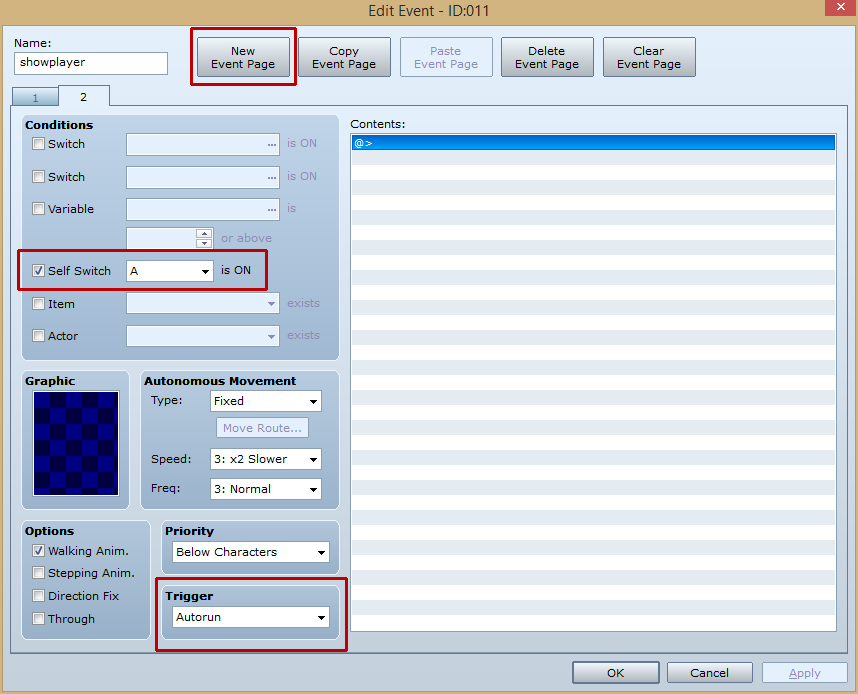Viewport: 858px width, 694px height.
Task: Click the second Switch selector field
Action: point(202,177)
